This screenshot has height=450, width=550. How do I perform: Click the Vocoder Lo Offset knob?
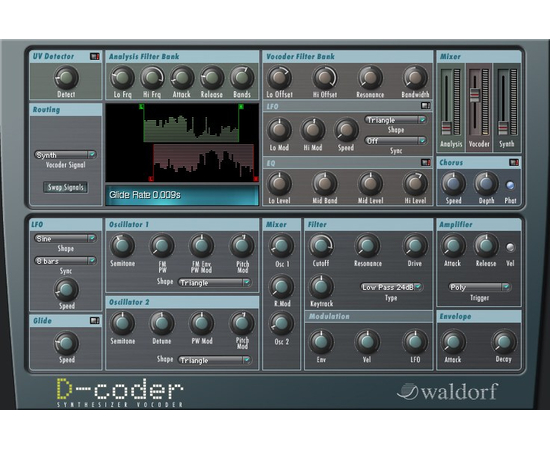[279, 78]
